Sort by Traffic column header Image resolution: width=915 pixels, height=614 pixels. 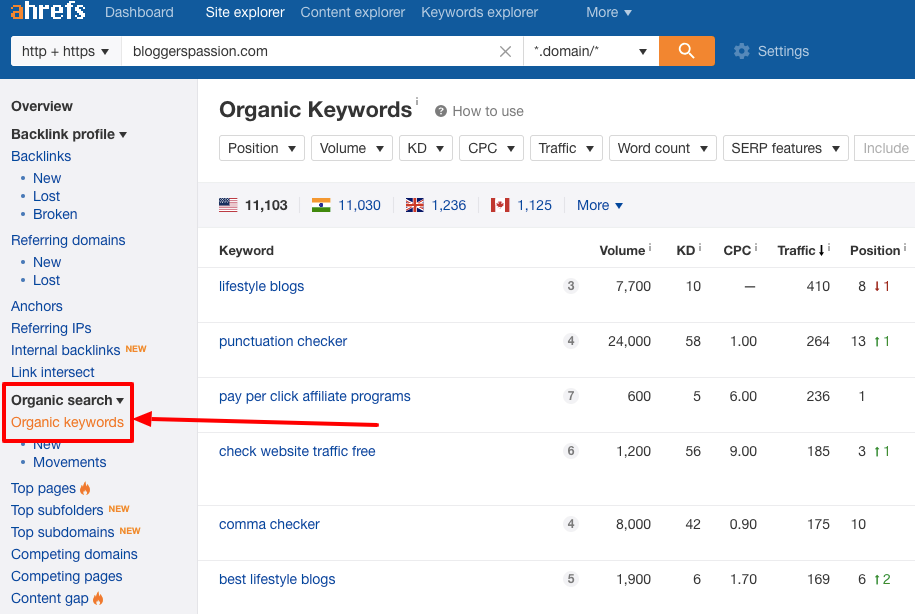click(800, 250)
